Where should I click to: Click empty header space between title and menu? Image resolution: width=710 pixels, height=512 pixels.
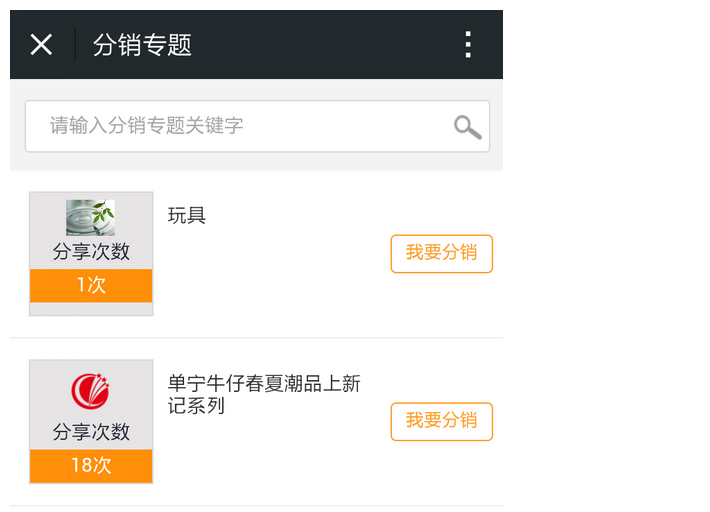320,45
